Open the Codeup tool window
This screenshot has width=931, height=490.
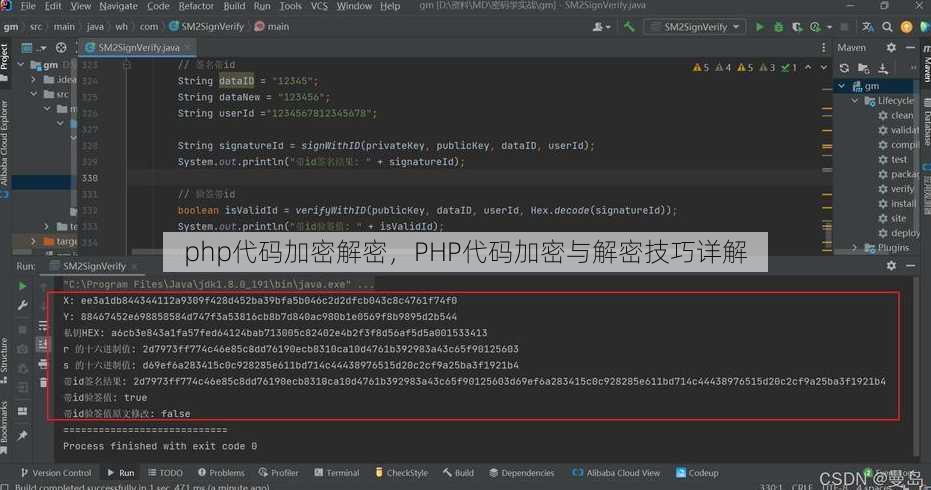(x=697, y=473)
